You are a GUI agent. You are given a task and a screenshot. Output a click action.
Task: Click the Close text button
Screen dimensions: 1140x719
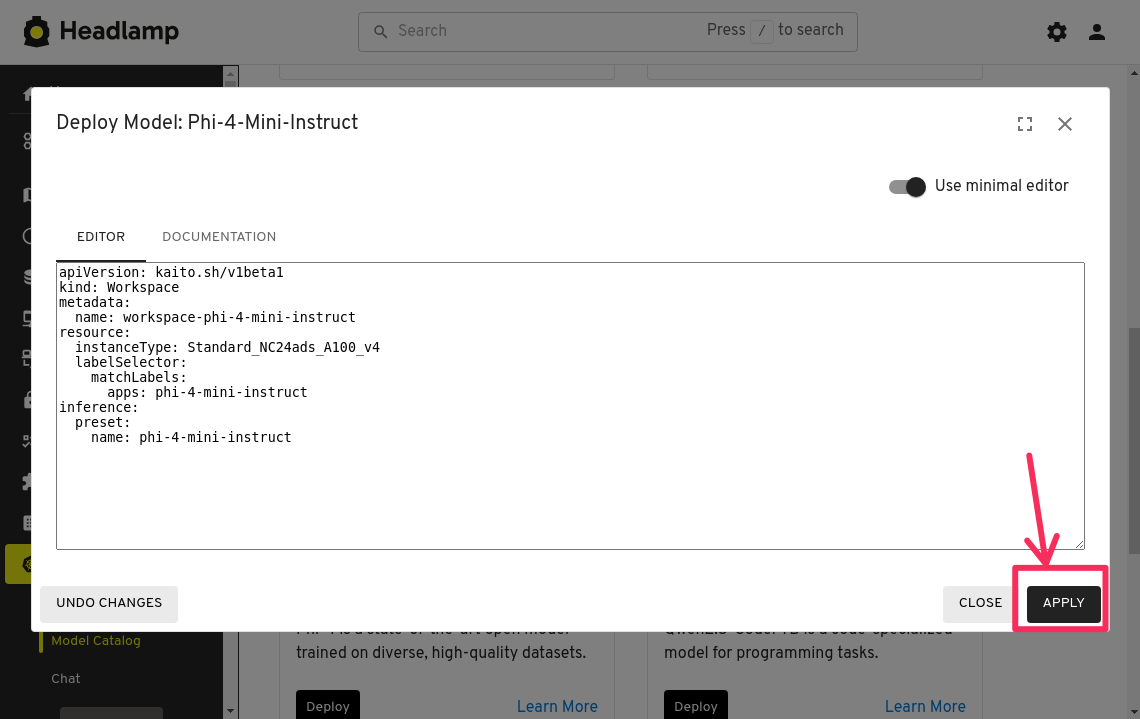pos(980,603)
